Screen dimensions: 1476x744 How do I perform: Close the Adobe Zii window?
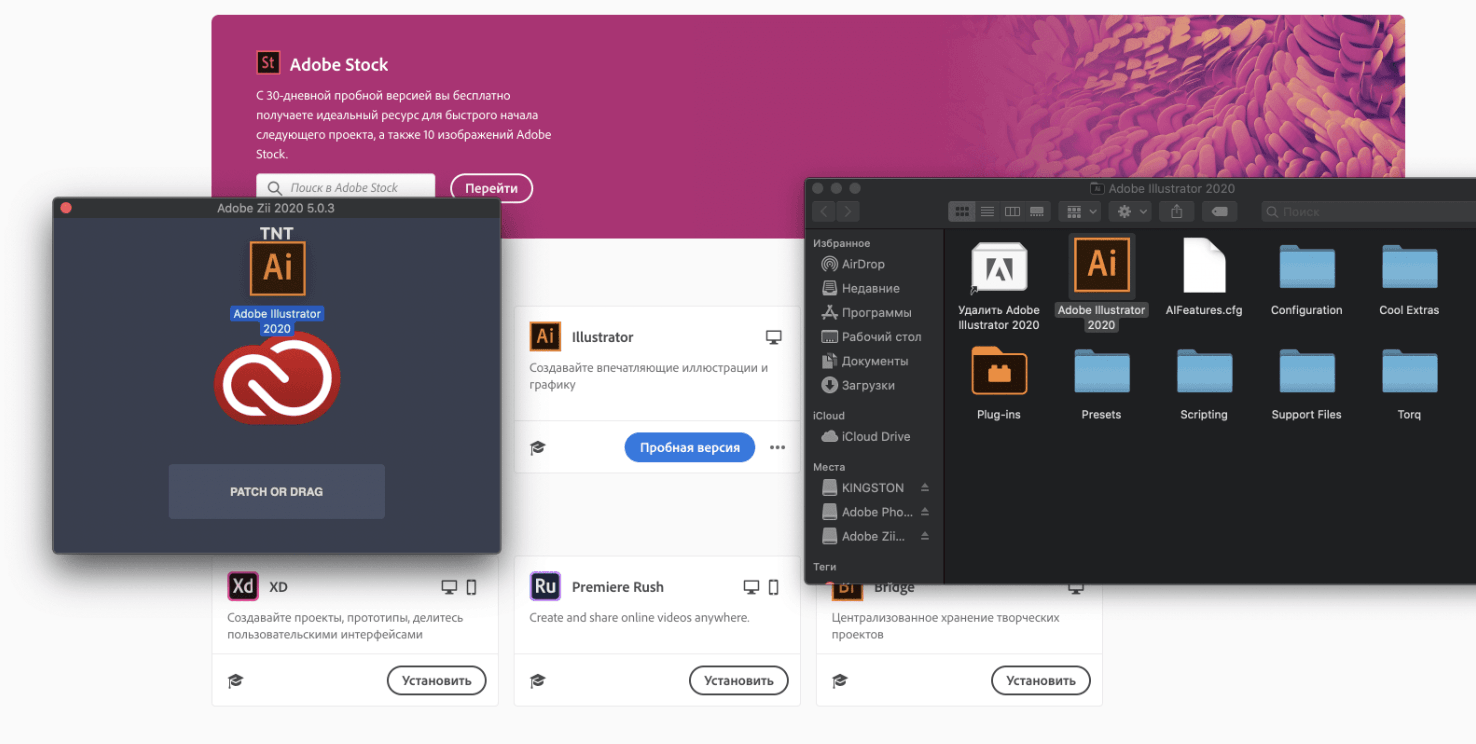(66, 208)
